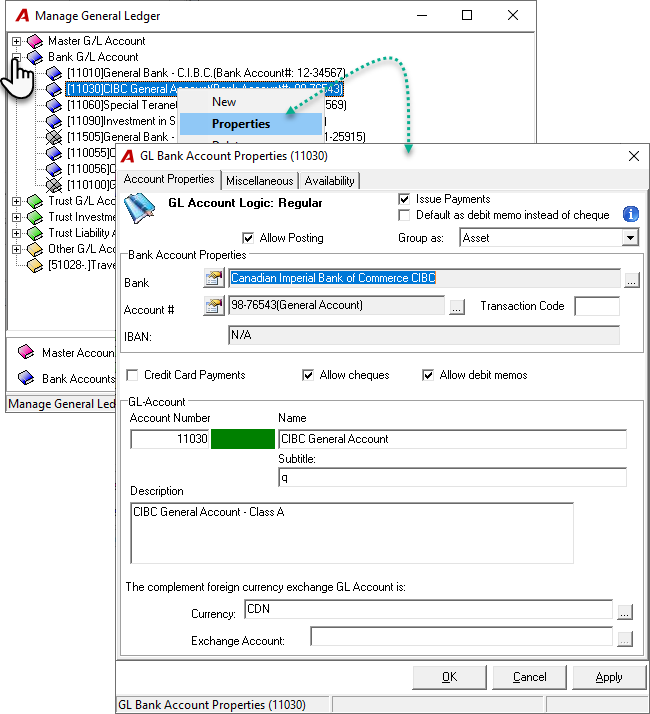Image resolution: width=650 pixels, height=714 pixels.
Task: Click the browse button beside the Bank field
Action: (631, 280)
